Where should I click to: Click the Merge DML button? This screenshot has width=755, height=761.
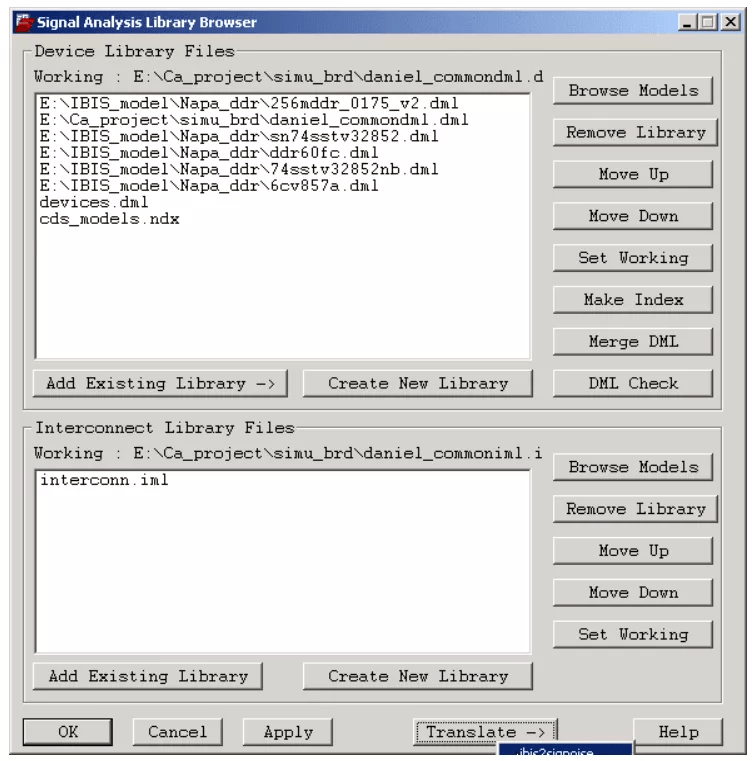[x=633, y=341]
